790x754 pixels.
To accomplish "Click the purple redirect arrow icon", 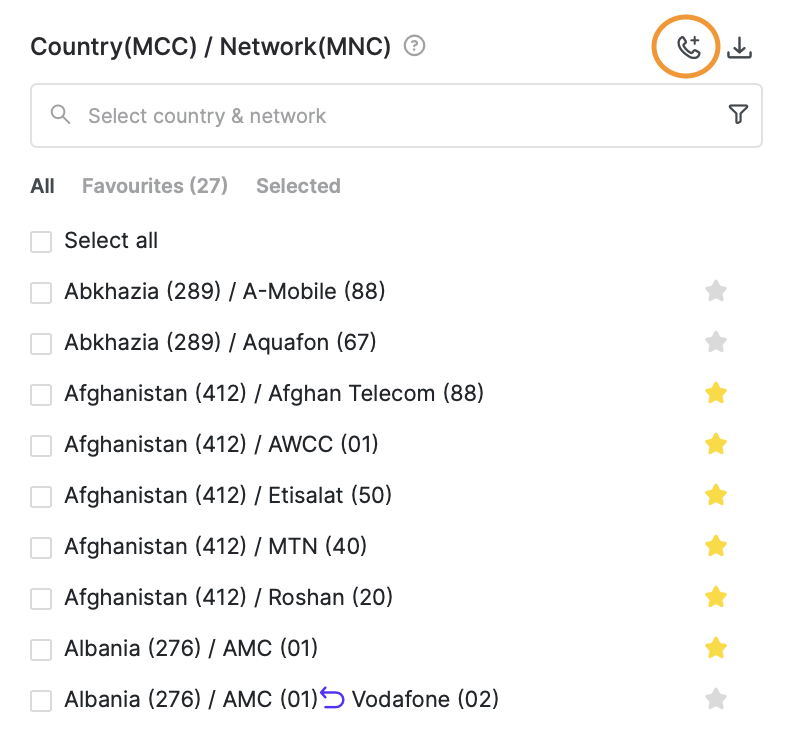I will point(333,699).
